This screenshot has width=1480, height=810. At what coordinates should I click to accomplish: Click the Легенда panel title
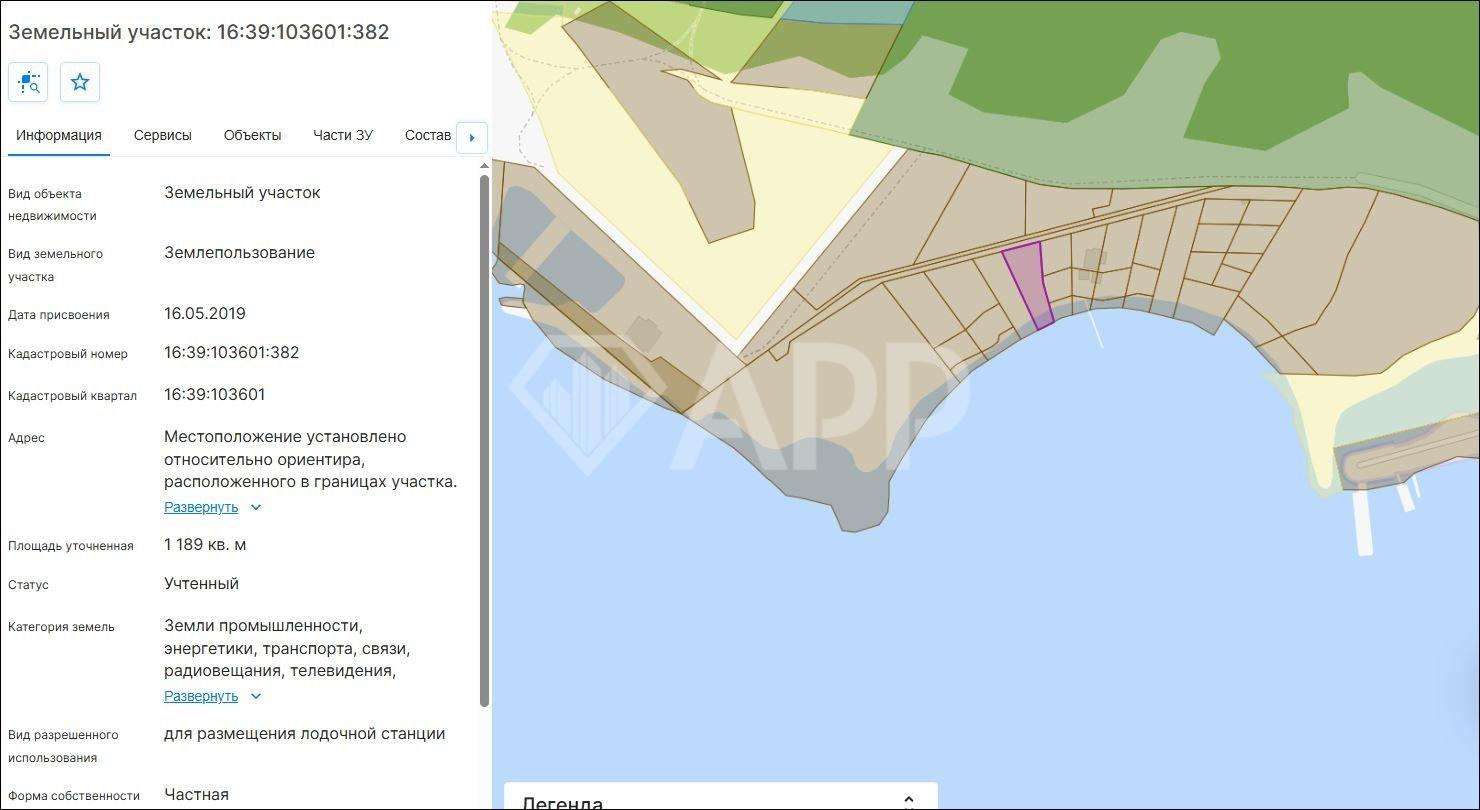click(x=563, y=802)
